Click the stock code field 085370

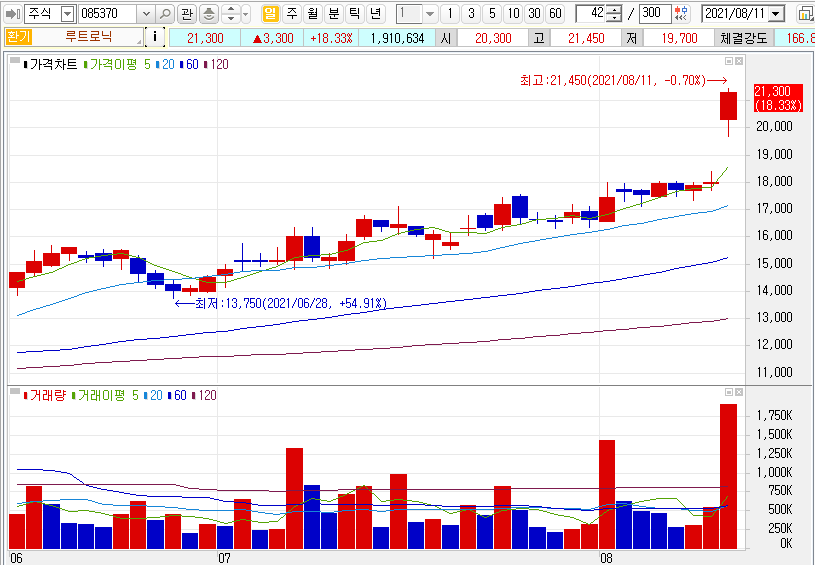(108, 14)
